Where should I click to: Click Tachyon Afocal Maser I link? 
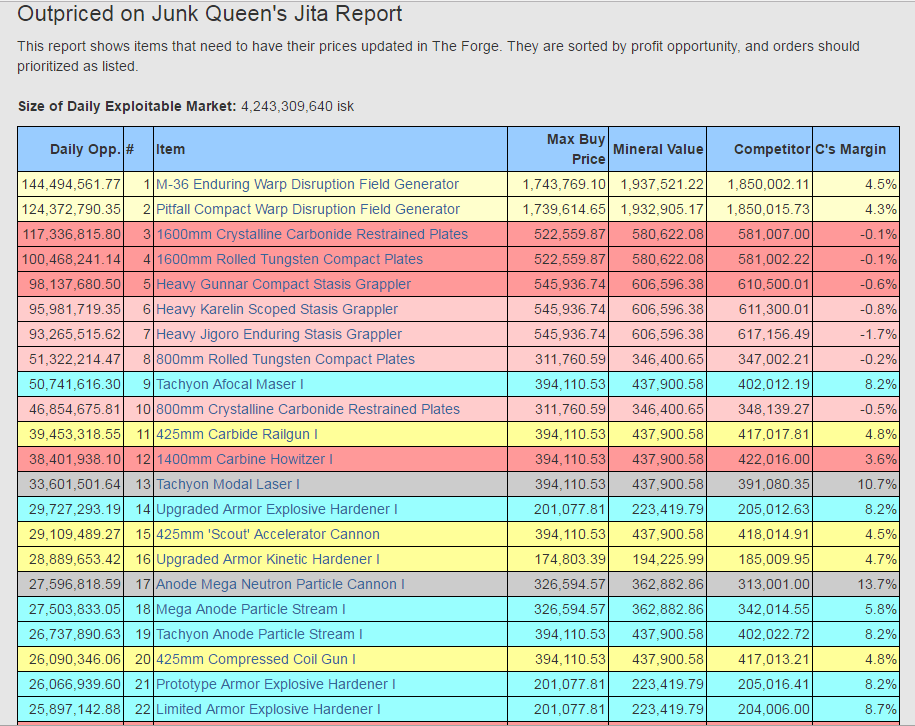click(229, 385)
